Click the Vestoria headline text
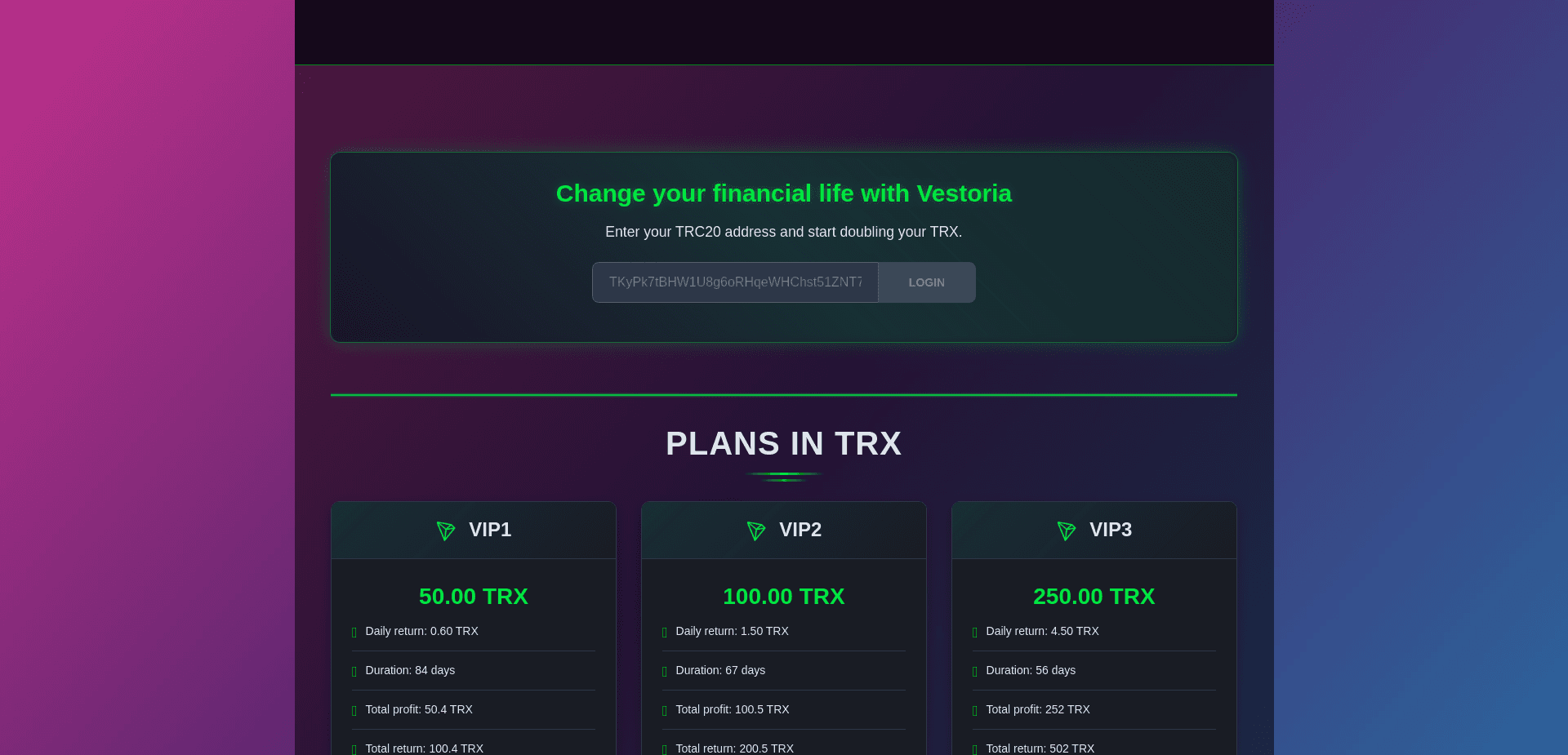The height and width of the screenshot is (755, 1568). [783, 193]
